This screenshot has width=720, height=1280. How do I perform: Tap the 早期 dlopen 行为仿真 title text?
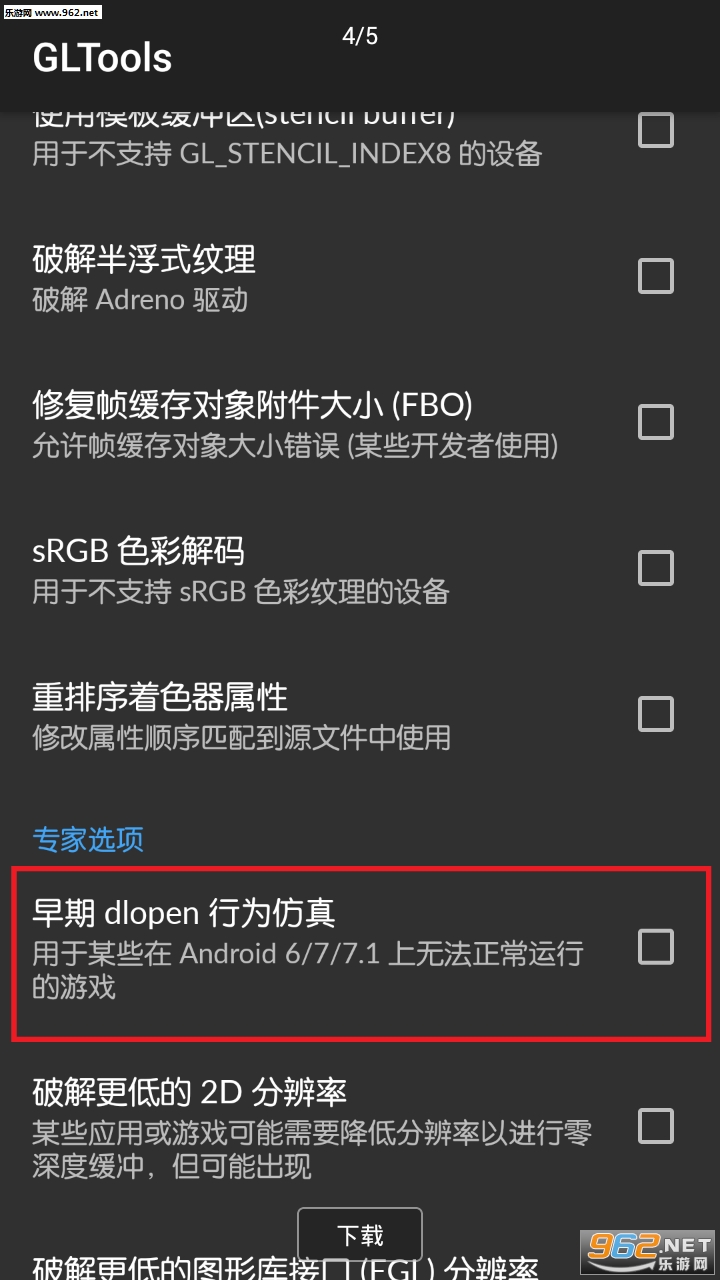[x=184, y=912]
